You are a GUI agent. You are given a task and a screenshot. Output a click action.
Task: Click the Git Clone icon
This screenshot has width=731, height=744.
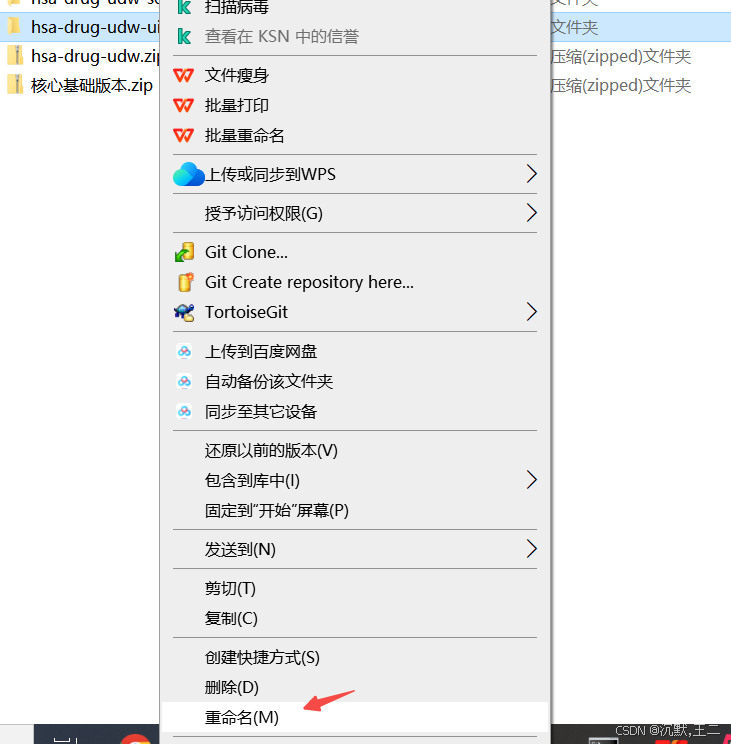click(x=185, y=252)
